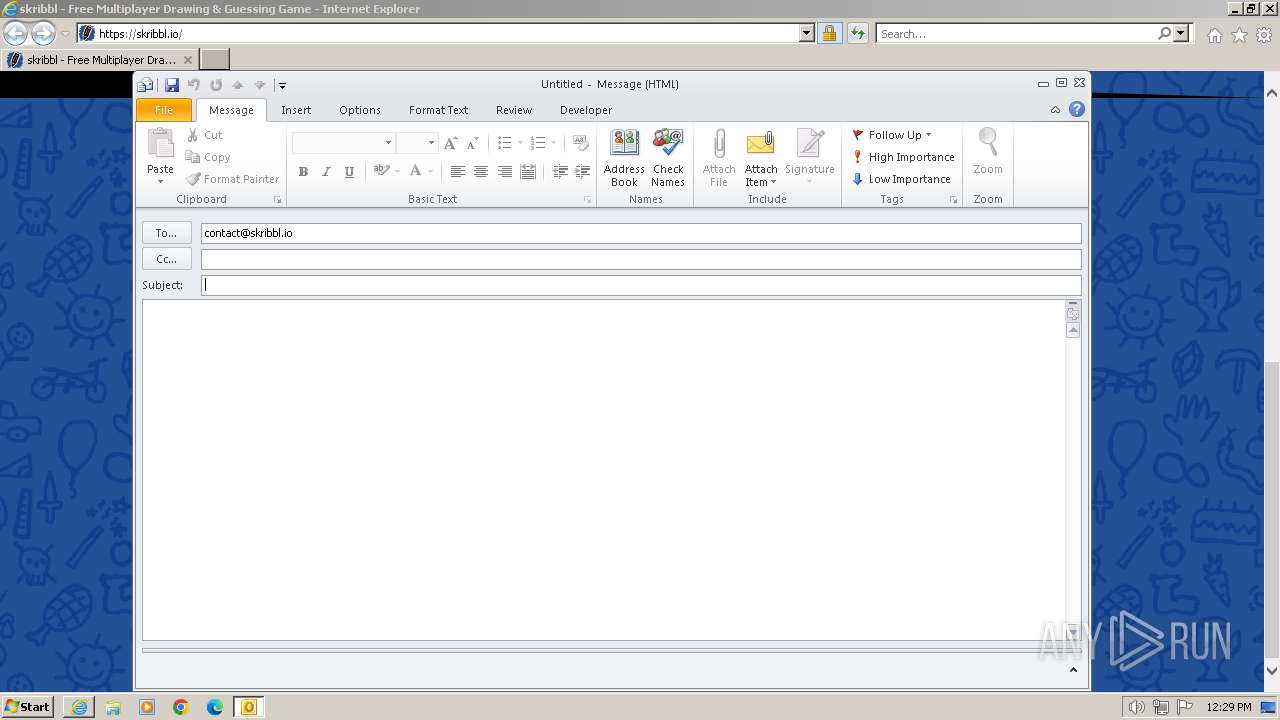Click into the To address field
This screenshot has width=1280, height=720.
(641, 233)
